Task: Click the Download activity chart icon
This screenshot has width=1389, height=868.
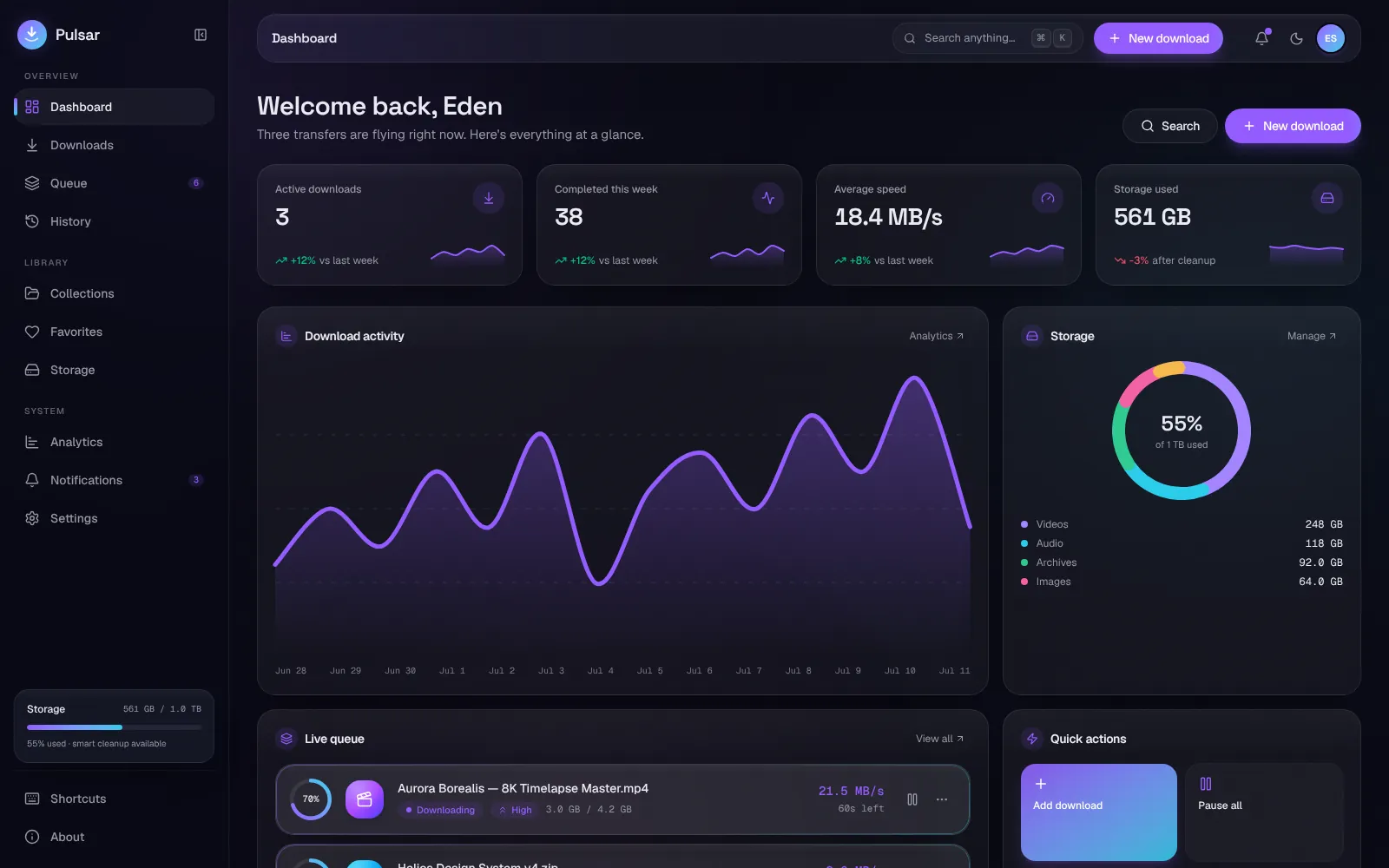Action: pyautogui.click(x=286, y=336)
